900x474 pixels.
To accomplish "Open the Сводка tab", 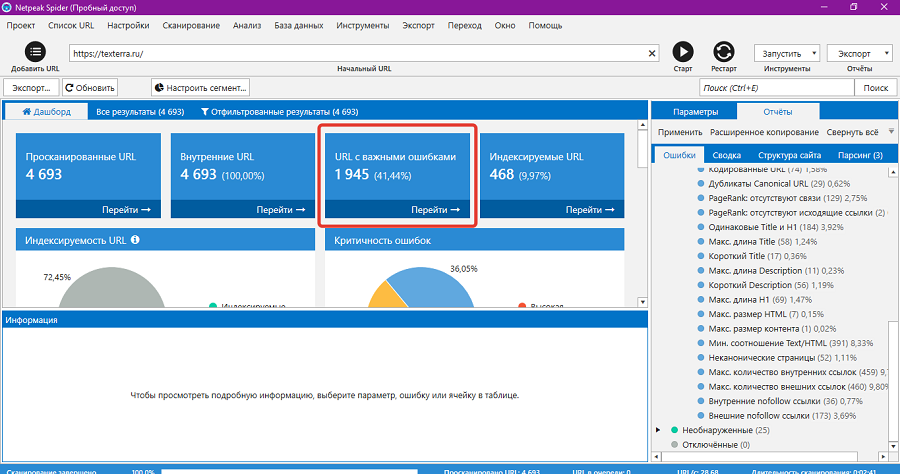I will [727, 155].
